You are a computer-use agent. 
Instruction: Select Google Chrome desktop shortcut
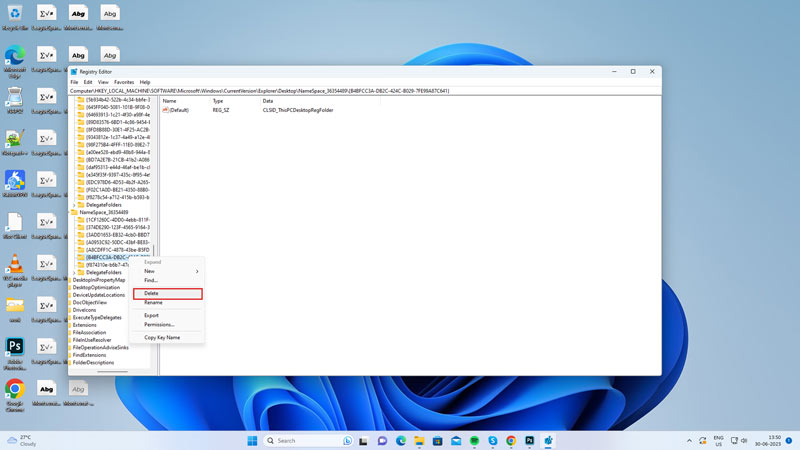pos(15,395)
